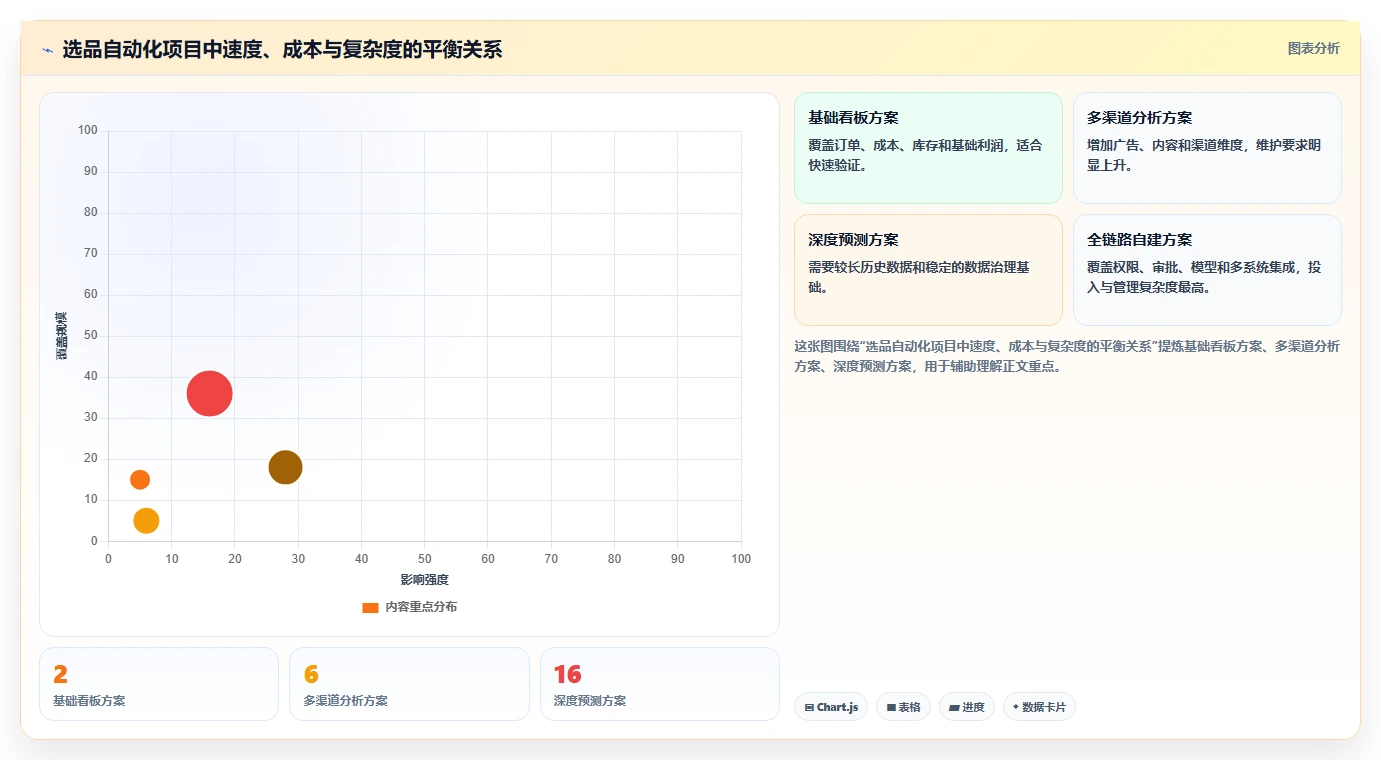
Task: Open the 全链路自建方案 card
Action: [x=1207, y=270]
